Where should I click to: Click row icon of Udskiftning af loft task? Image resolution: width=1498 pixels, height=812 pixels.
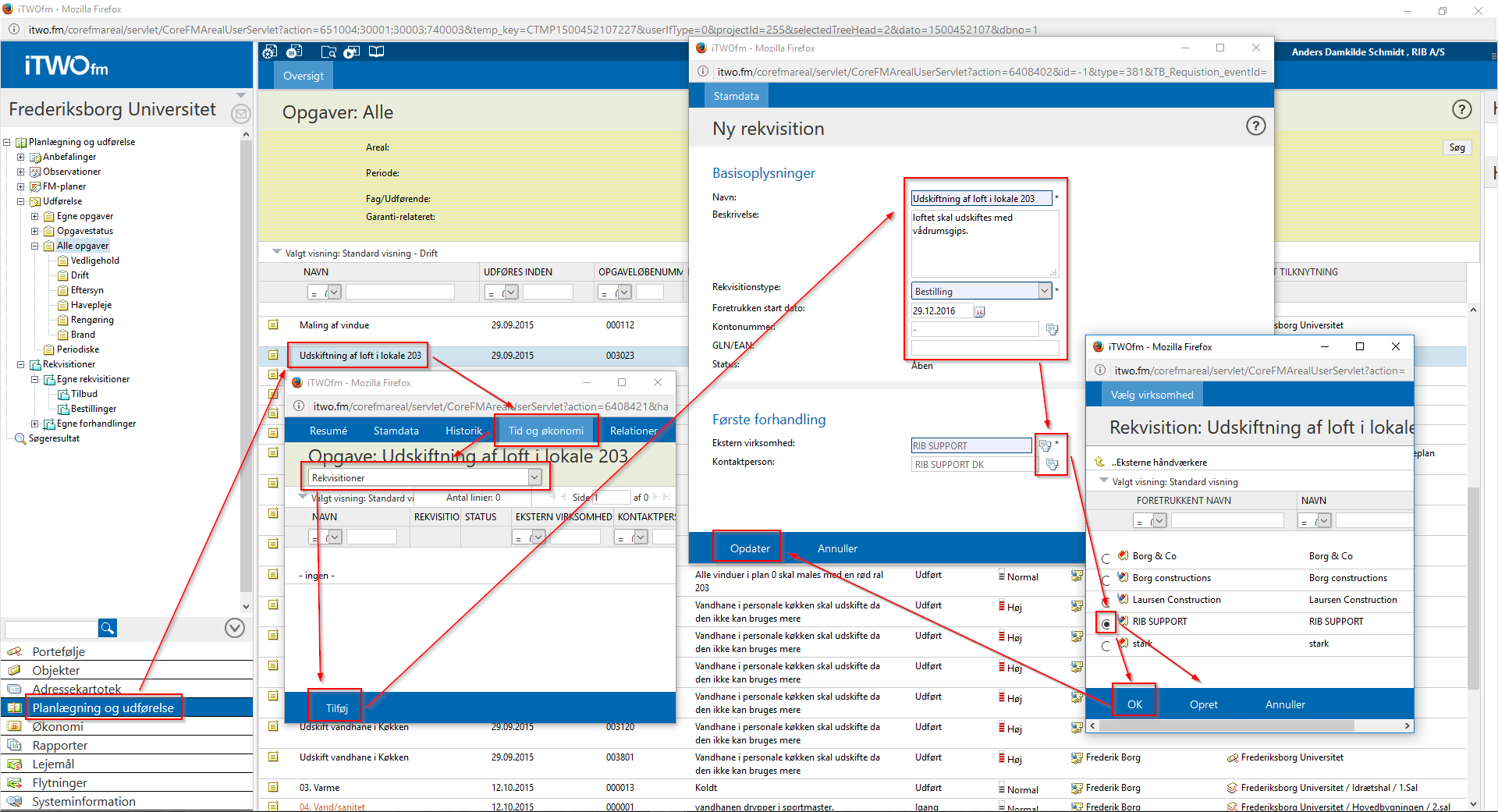tap(273, 355)
